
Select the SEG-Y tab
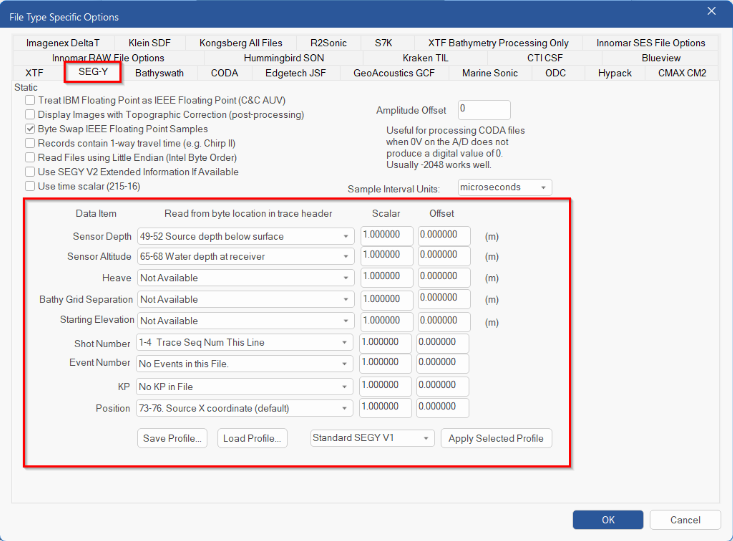coord(93,72)
